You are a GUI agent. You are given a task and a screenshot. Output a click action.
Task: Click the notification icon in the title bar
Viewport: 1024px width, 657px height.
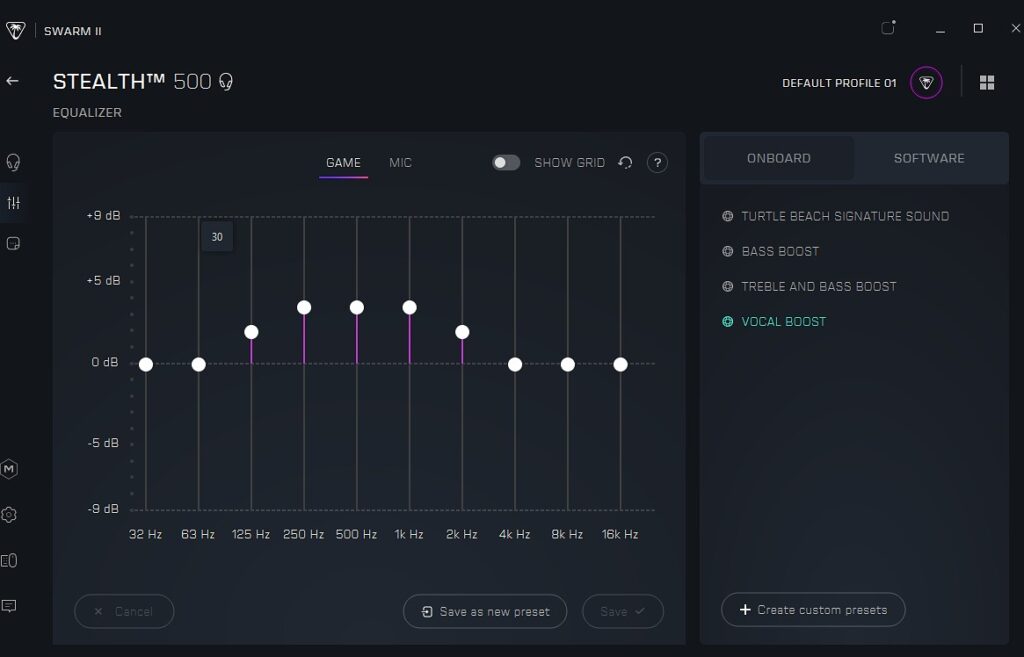[888, 28]
